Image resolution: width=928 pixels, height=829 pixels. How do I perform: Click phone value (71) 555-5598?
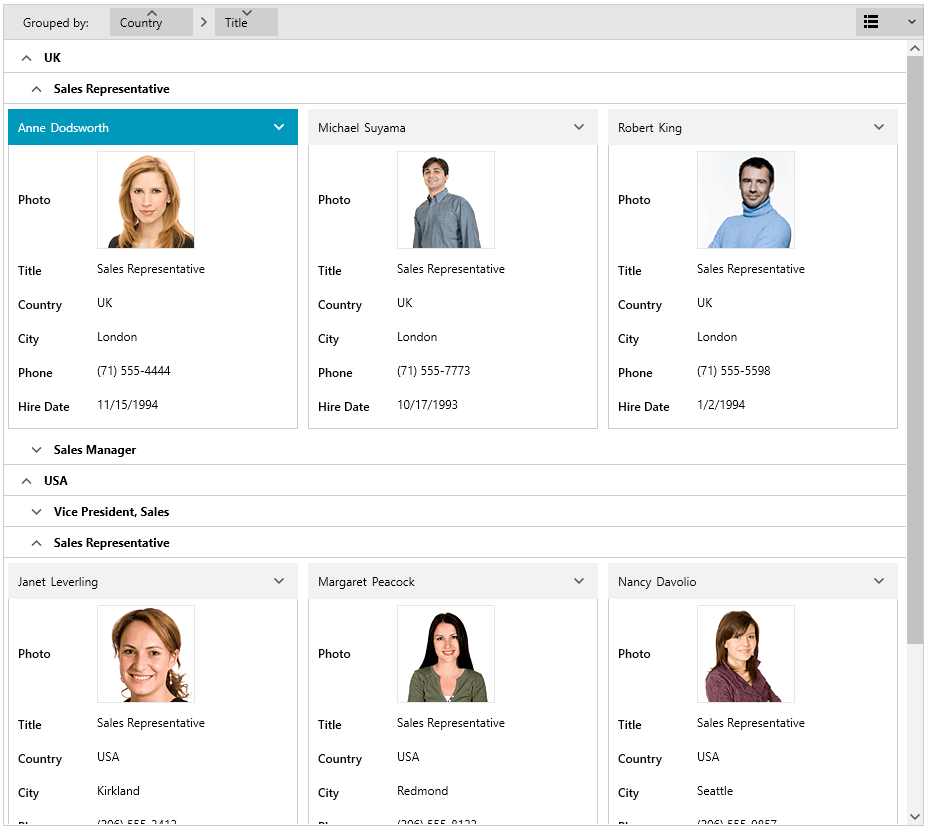[x=734, y=371]
